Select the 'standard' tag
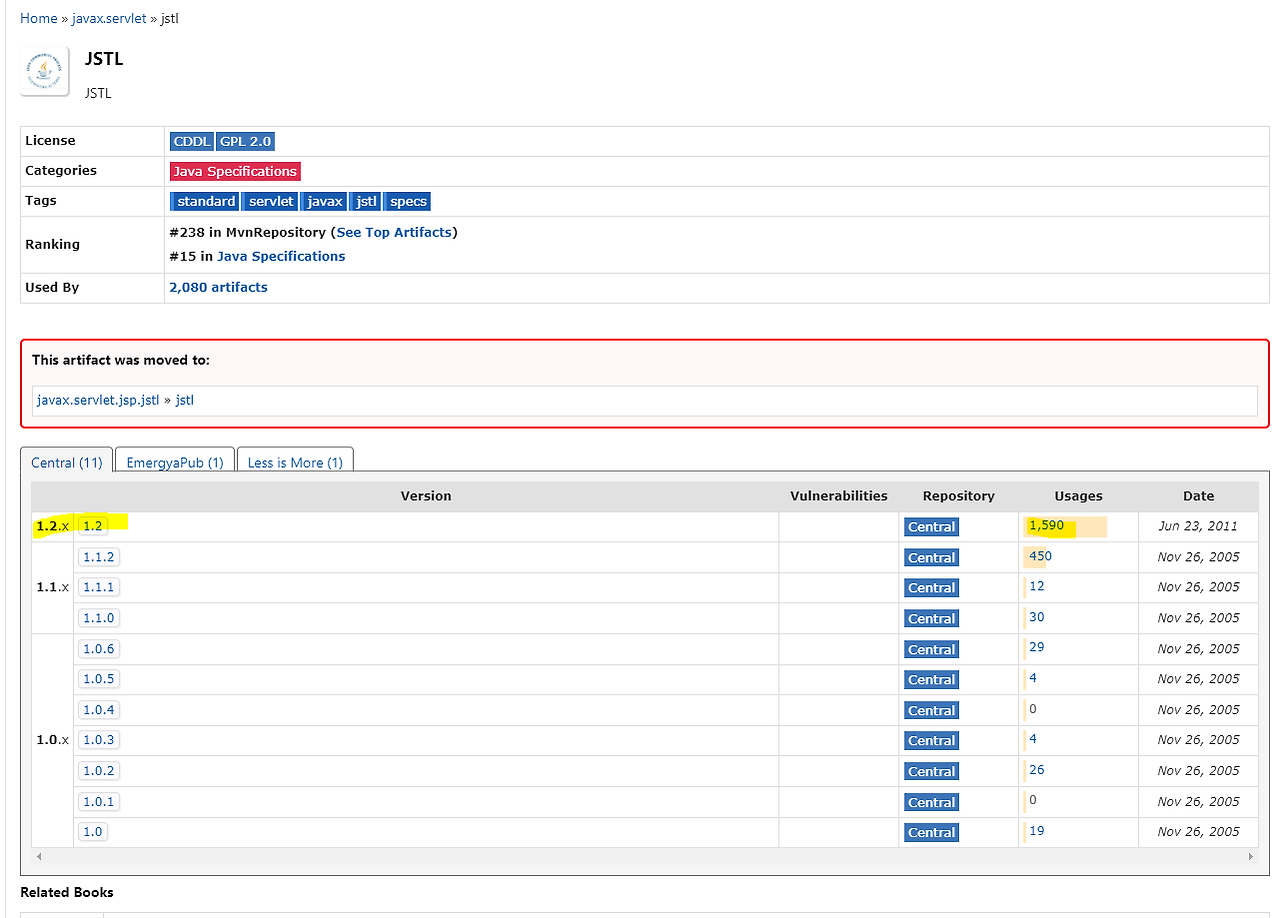The image size is (1280, 918). point(205,202)
